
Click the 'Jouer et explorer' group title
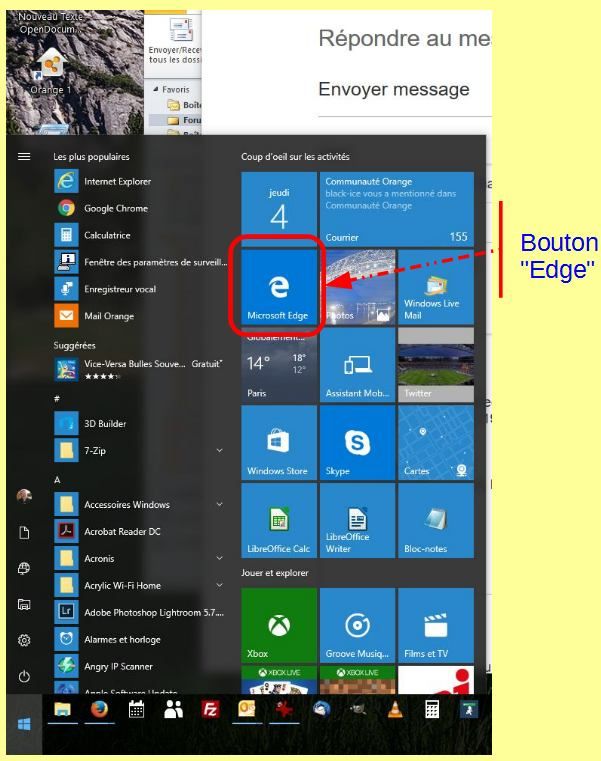[275, 573]
